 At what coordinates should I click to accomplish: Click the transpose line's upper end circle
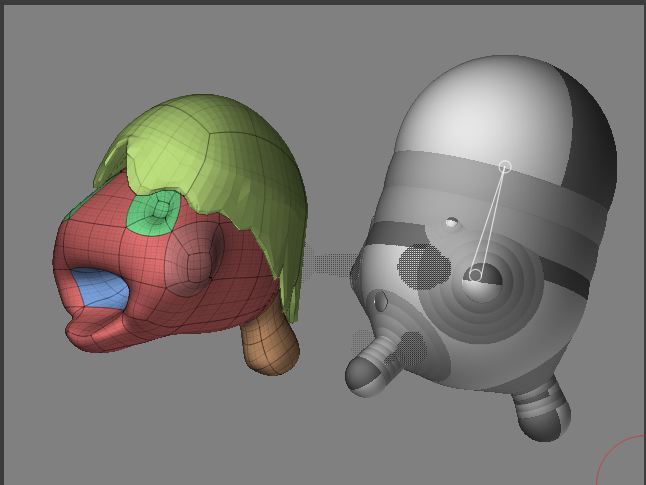coord(505,167)
